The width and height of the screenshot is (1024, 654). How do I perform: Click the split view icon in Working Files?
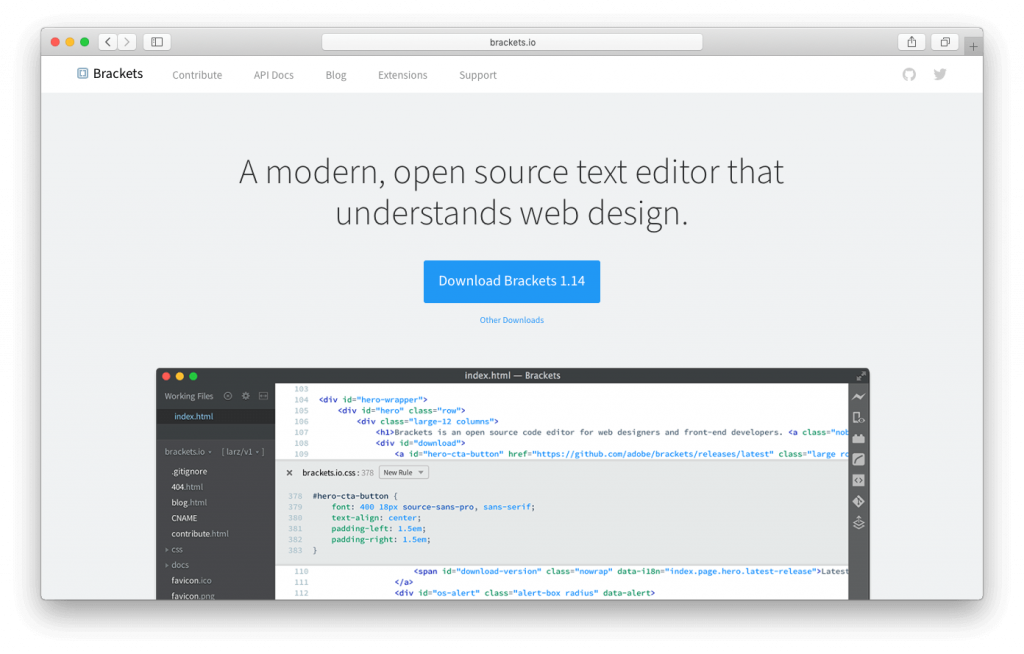pos(263,396)
